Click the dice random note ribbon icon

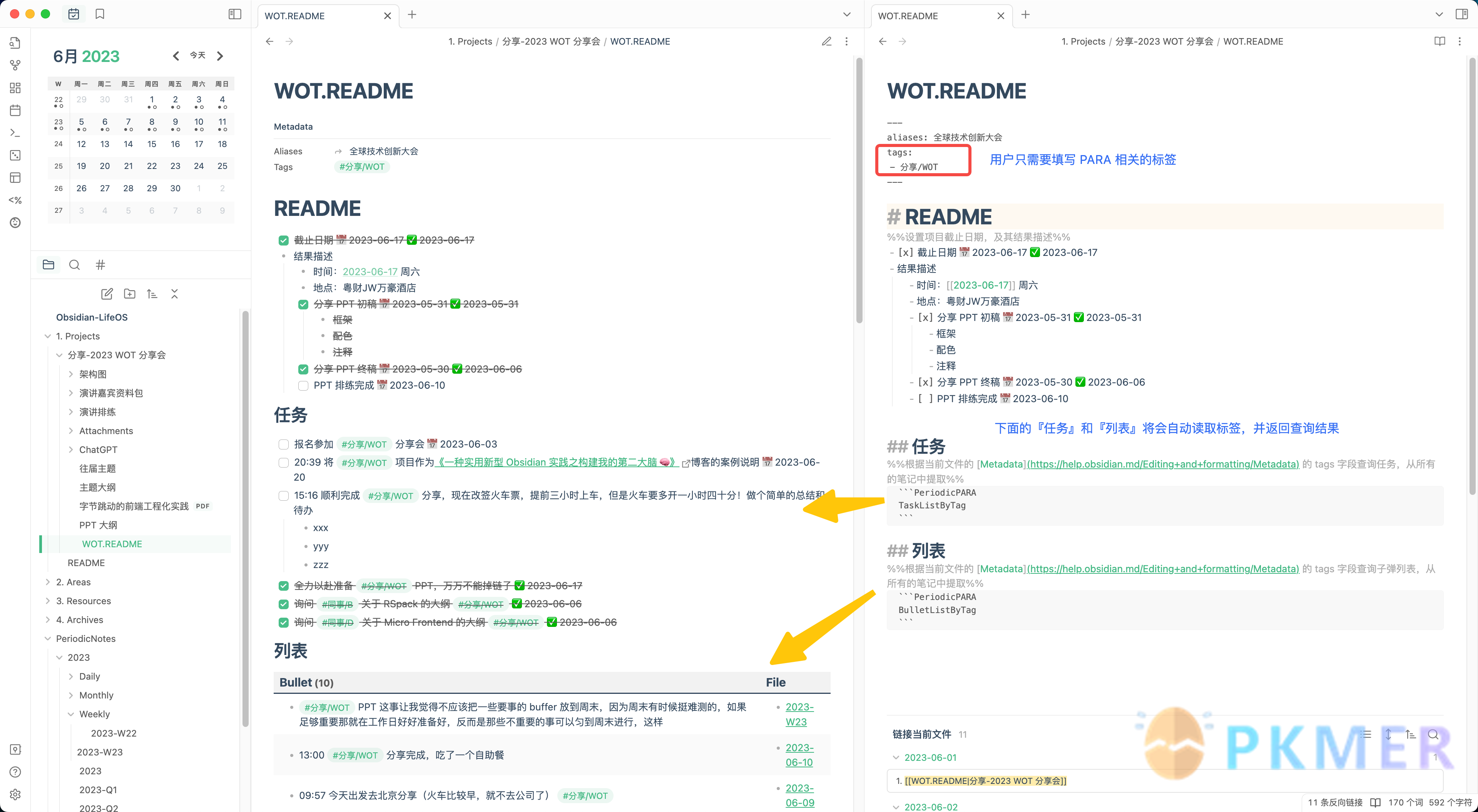(x=15, y=155)
